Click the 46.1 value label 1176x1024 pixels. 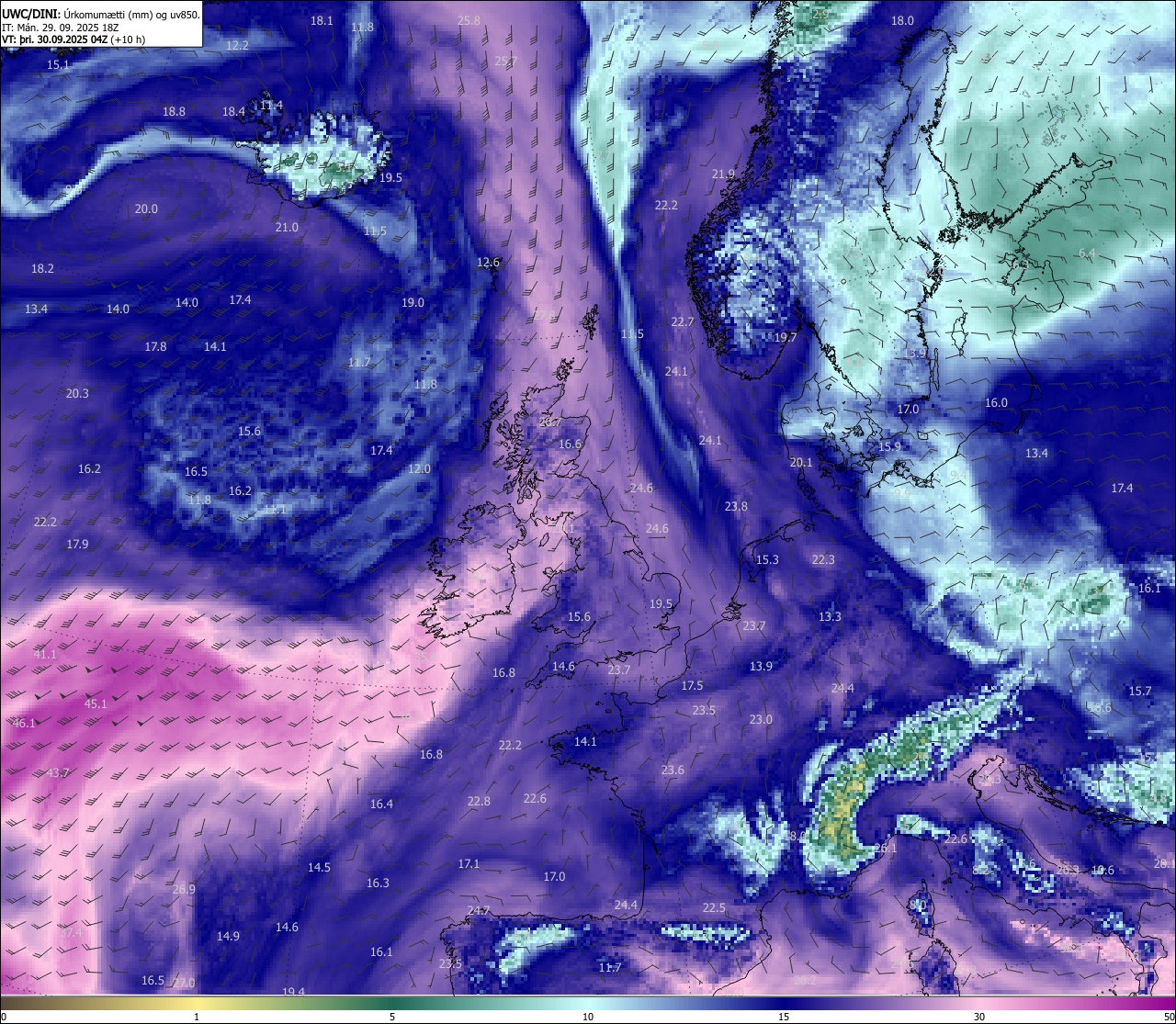[24, 723]
